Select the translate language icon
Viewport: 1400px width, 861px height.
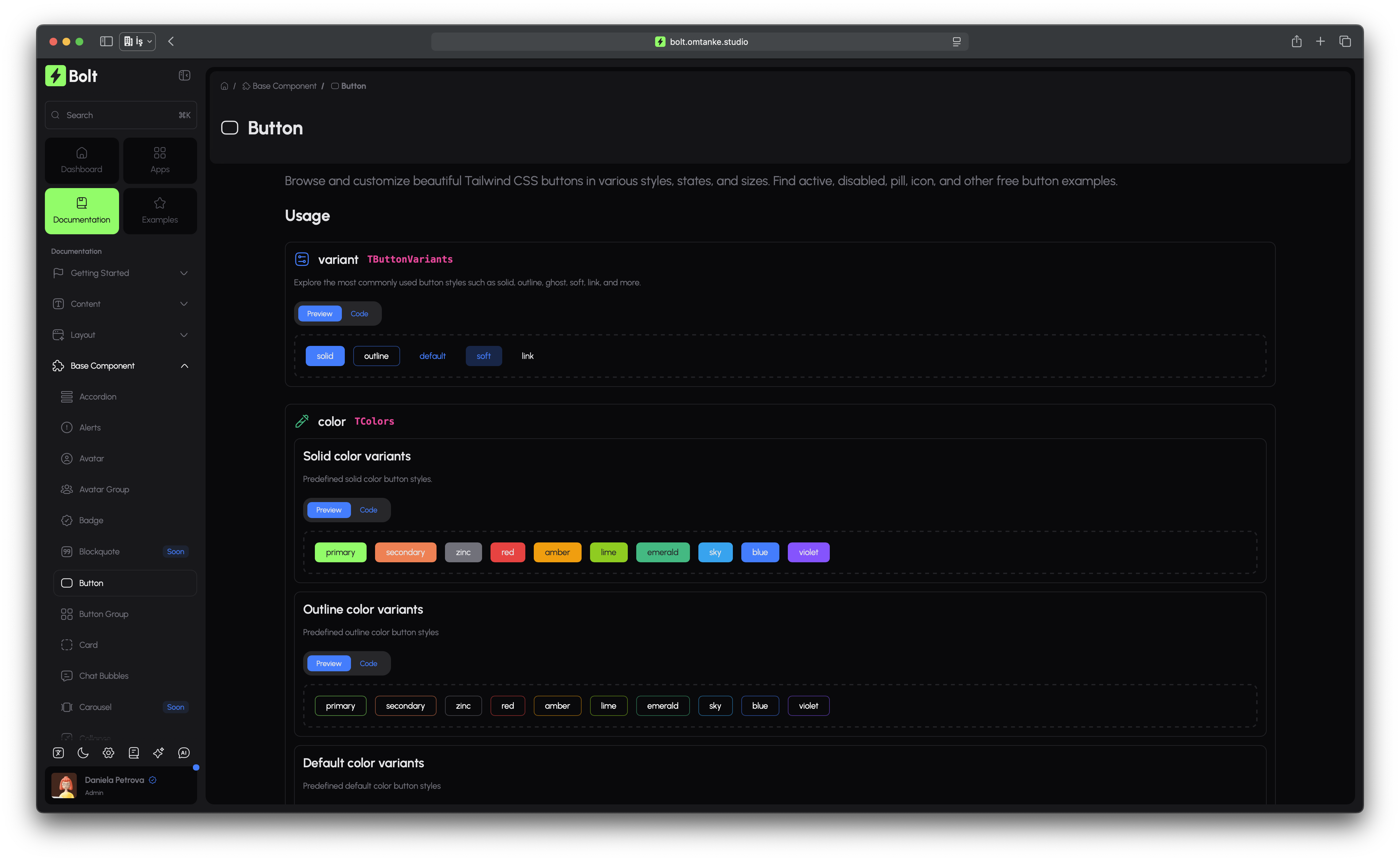point(58,752)
